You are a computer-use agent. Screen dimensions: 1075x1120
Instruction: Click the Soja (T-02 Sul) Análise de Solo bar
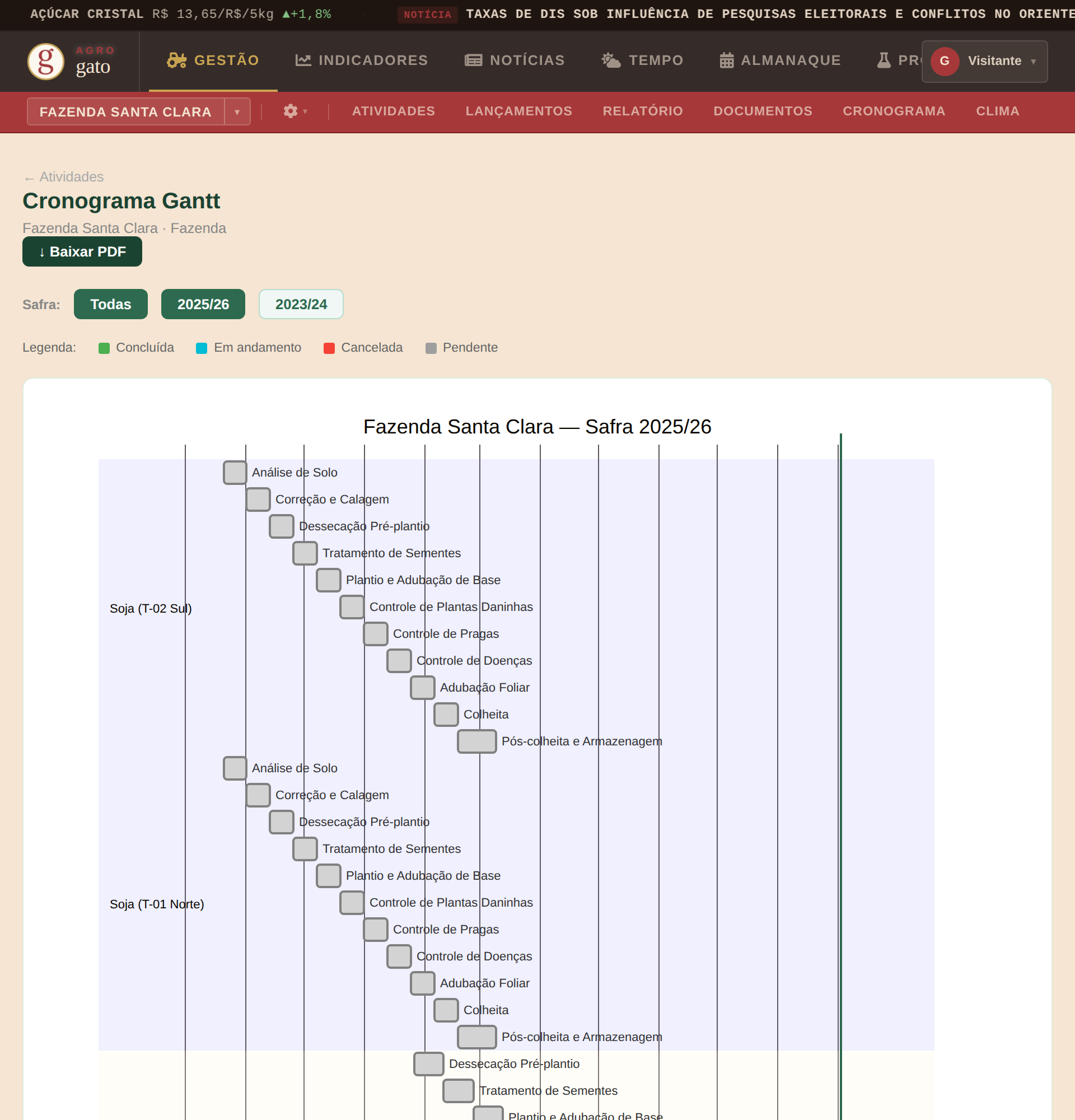[235, 473]
